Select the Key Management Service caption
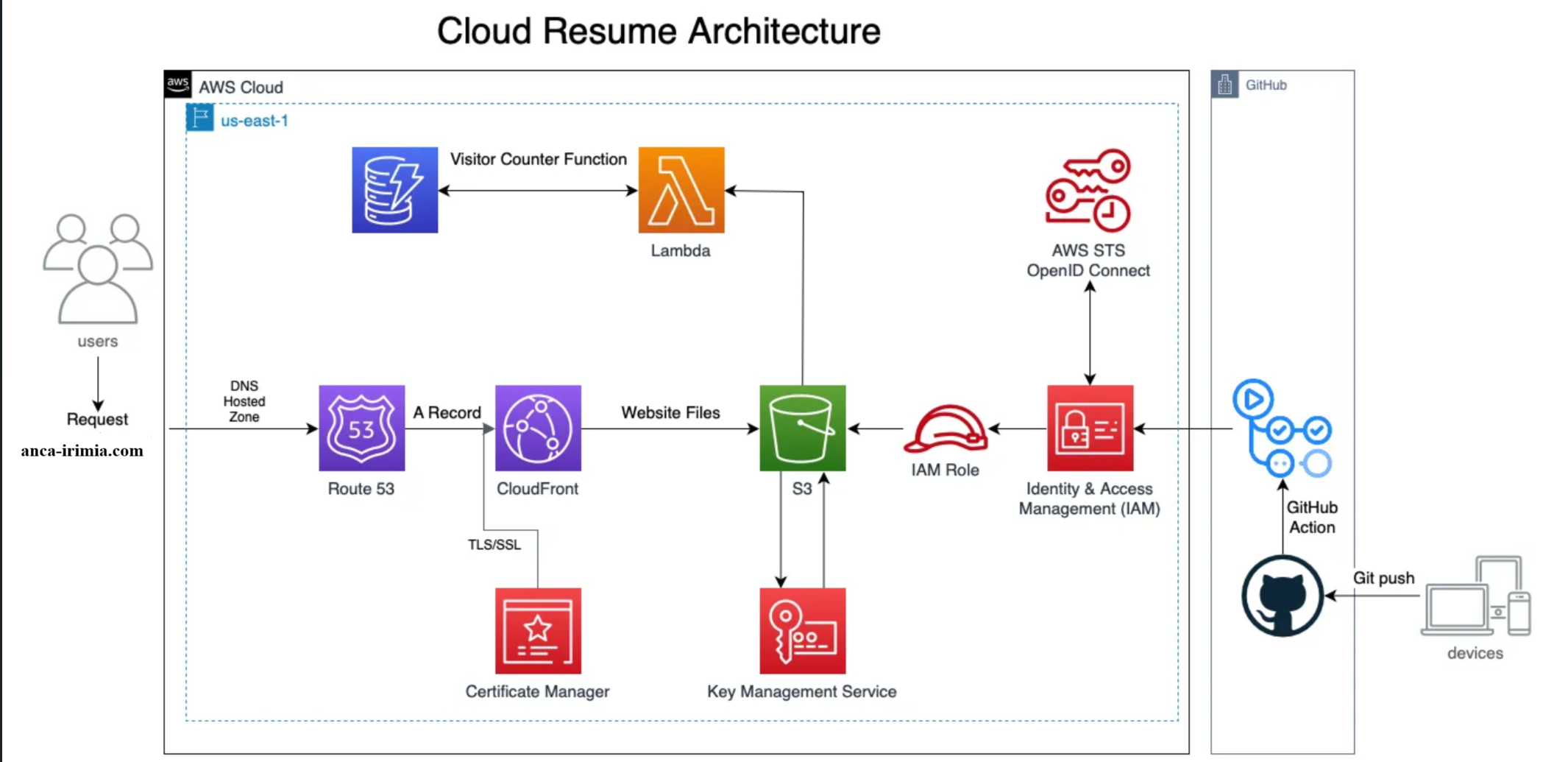The image size is (1568, 762). coord(802,691)
